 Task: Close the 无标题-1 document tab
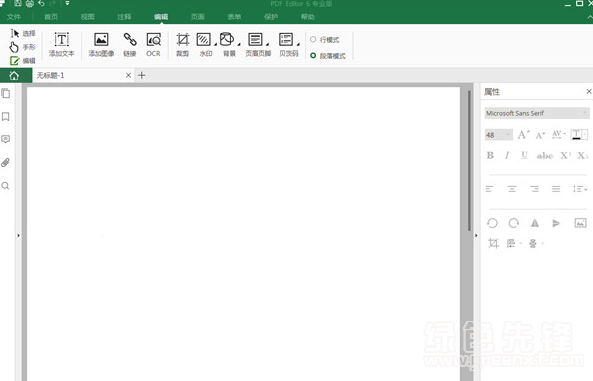pyautogui.click(x=128, y=75)
